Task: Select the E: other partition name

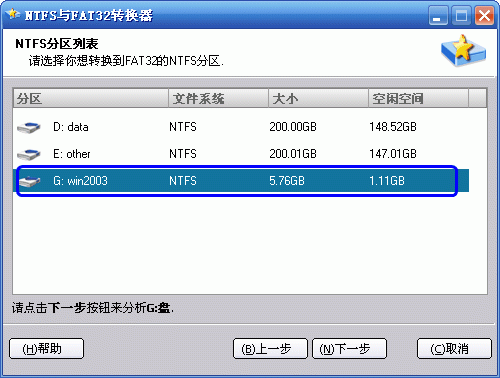Action: pos(72,154)
